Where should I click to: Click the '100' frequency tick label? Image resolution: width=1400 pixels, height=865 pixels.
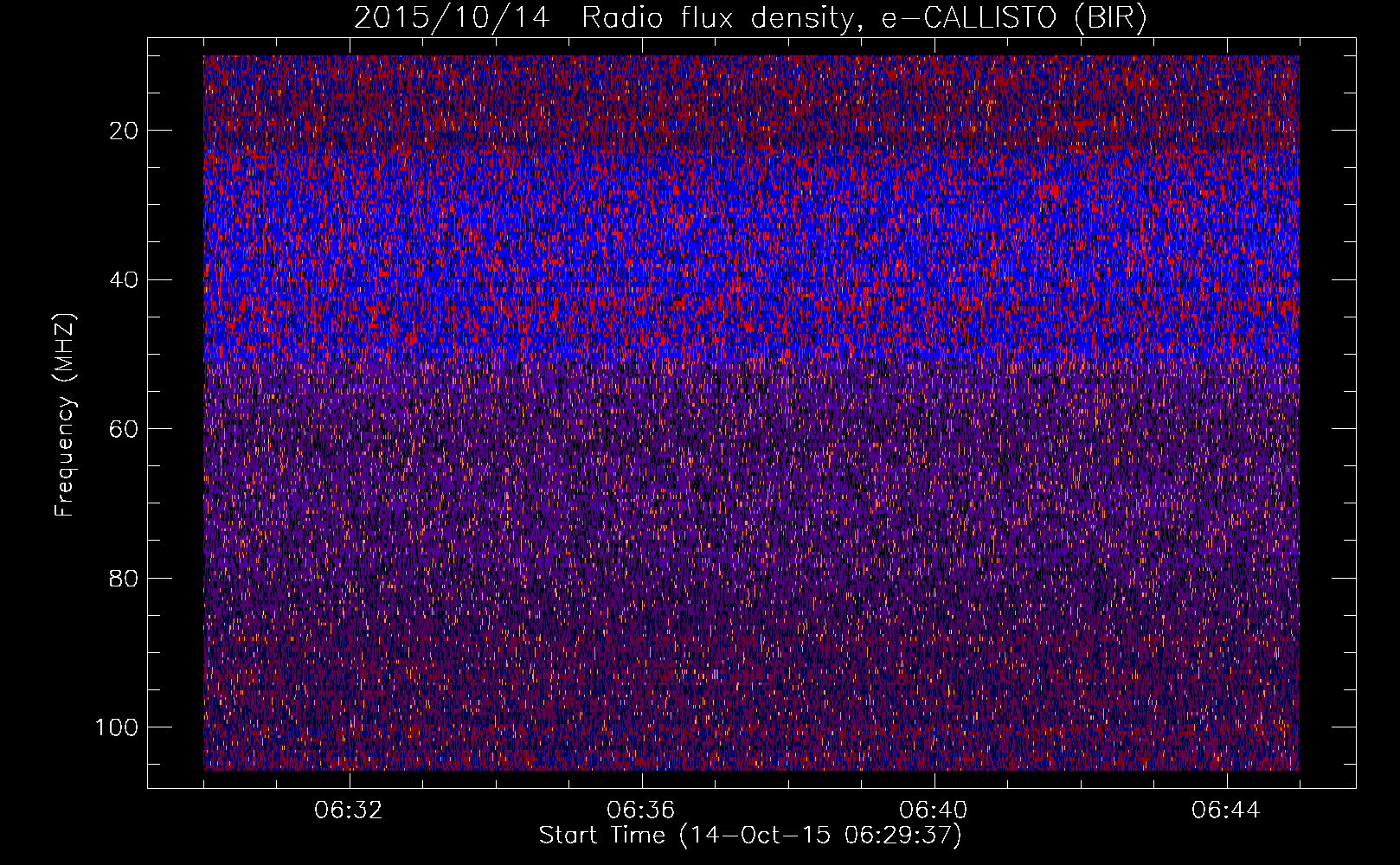[x=118, y=727]
